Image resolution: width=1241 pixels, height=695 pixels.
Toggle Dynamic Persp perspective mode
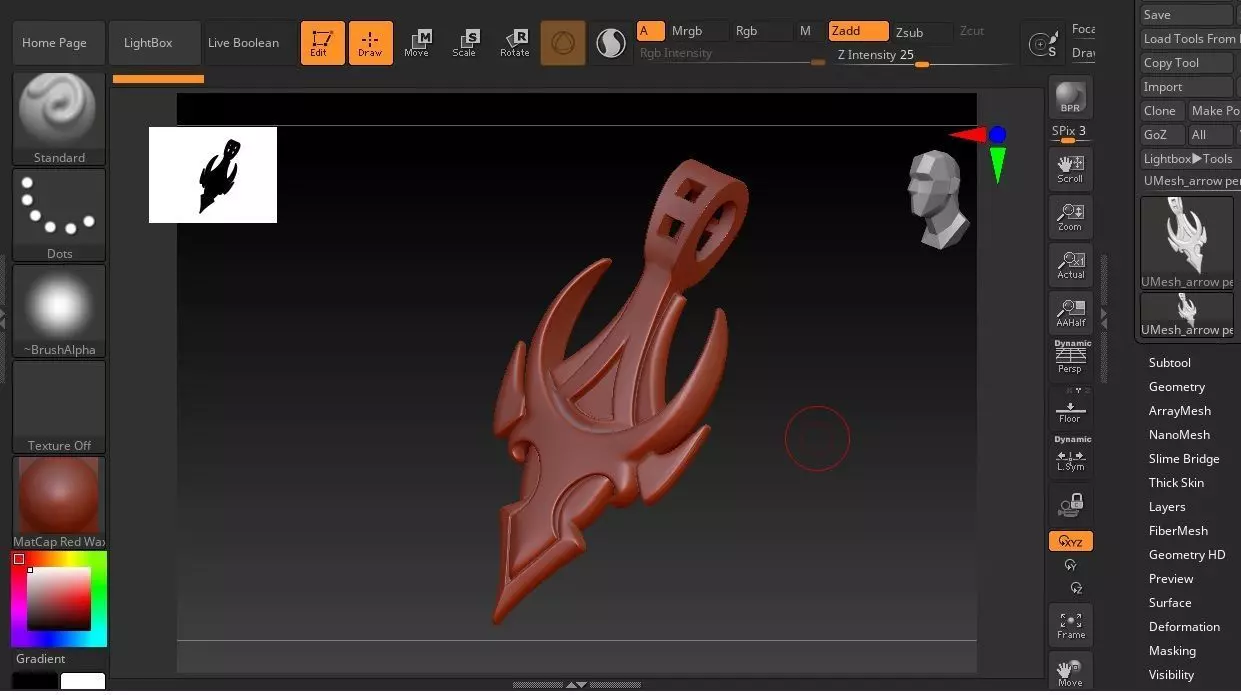[x=1070, y=357]
